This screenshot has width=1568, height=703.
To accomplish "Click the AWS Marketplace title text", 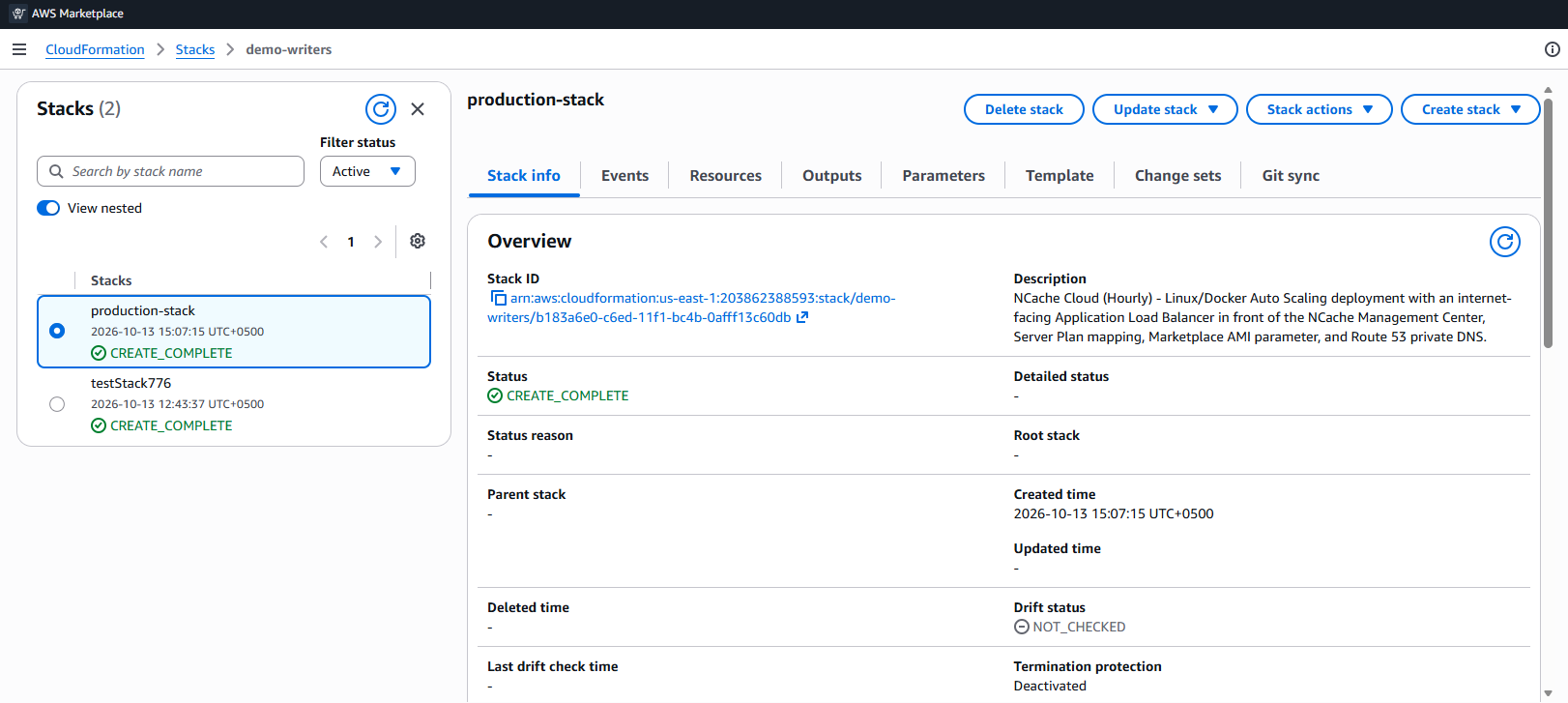I will 77,14.
